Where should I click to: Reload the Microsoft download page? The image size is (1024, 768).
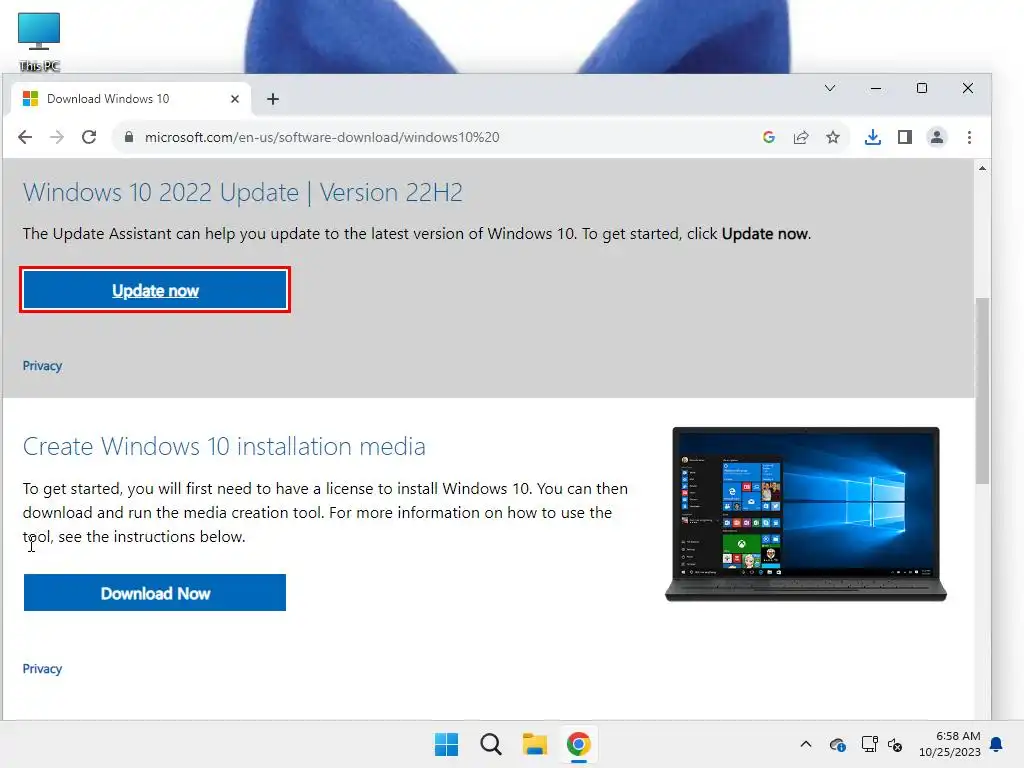click(x=89, y=137)
